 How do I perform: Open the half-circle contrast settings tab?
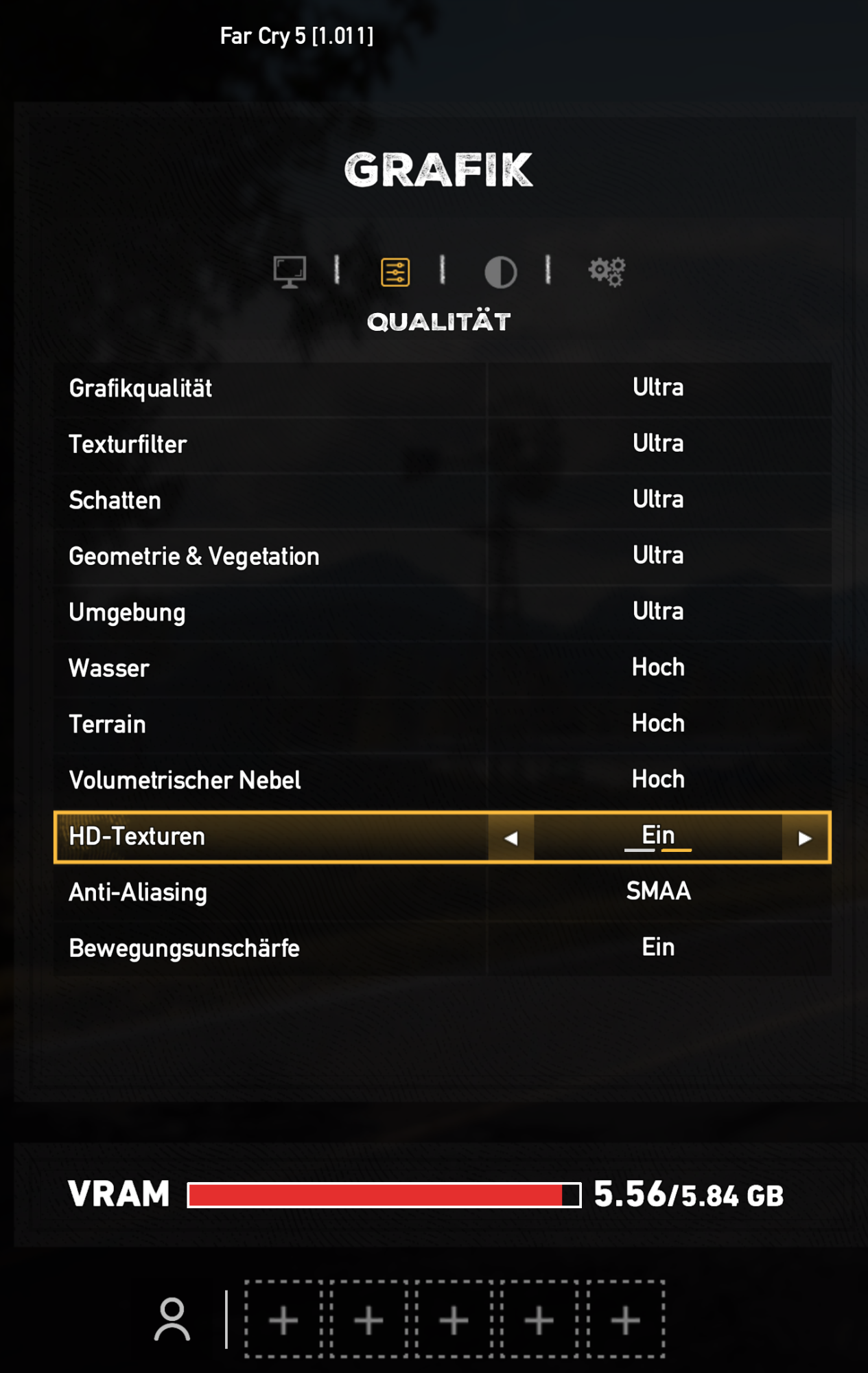coord(500,272)
